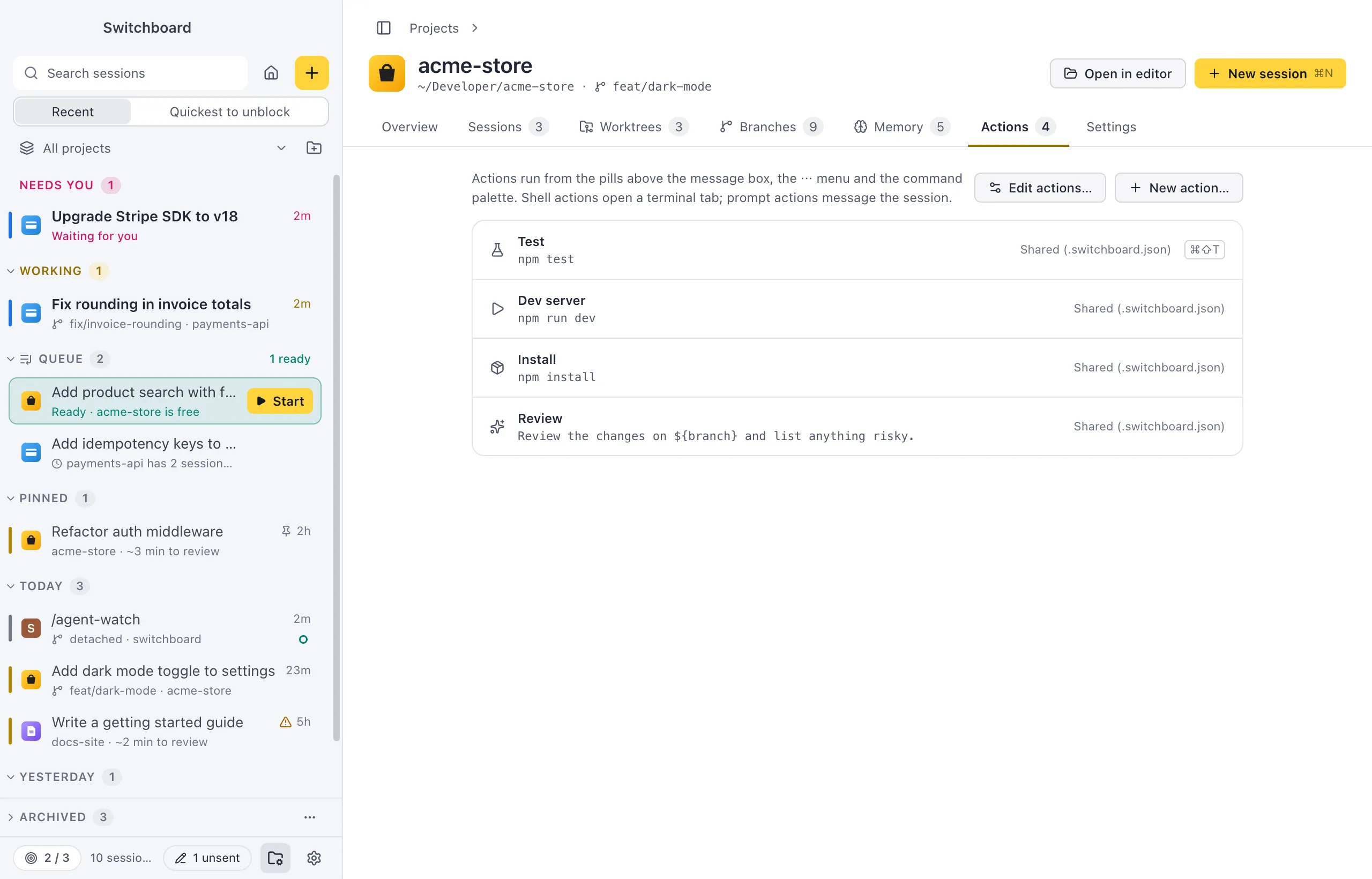Expand the ARCHIVED section
Screen dimensions: 1372x879
point(10,817)
